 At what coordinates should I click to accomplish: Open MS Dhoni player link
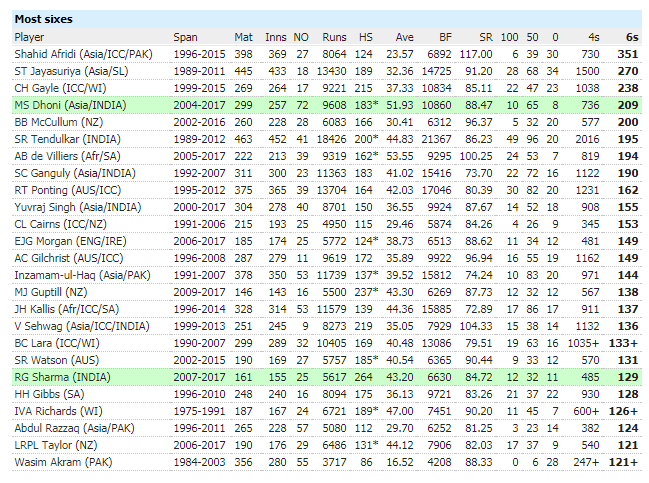coord(70,105)
